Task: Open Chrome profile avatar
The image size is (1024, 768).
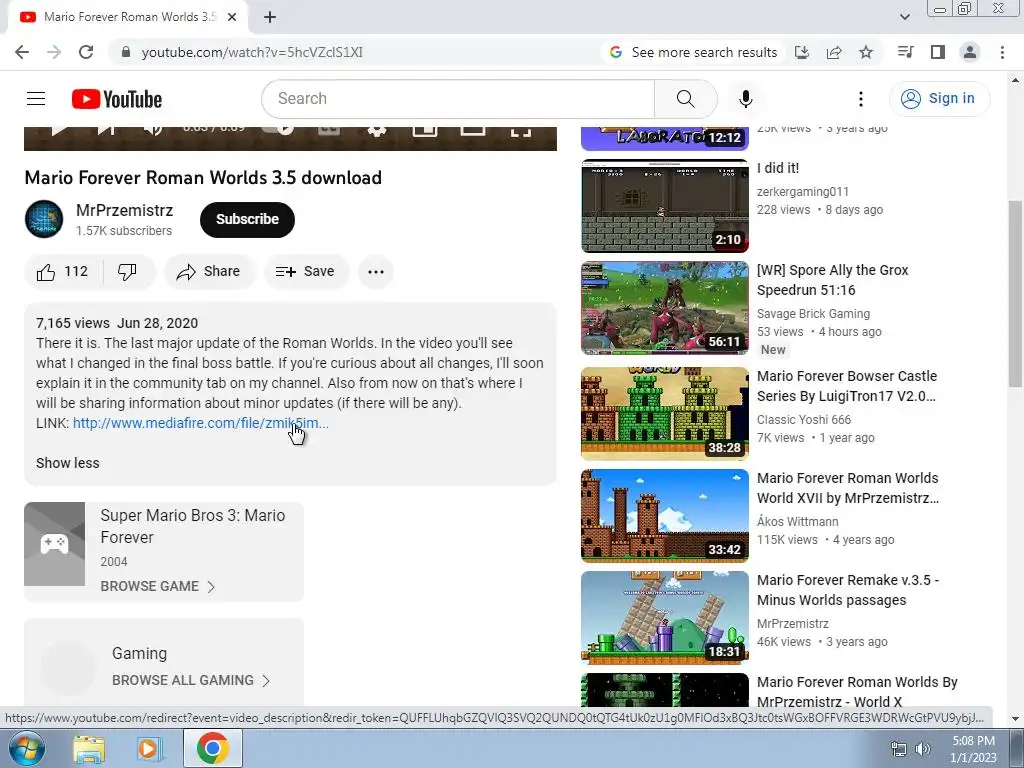Action: click(970, 52)
